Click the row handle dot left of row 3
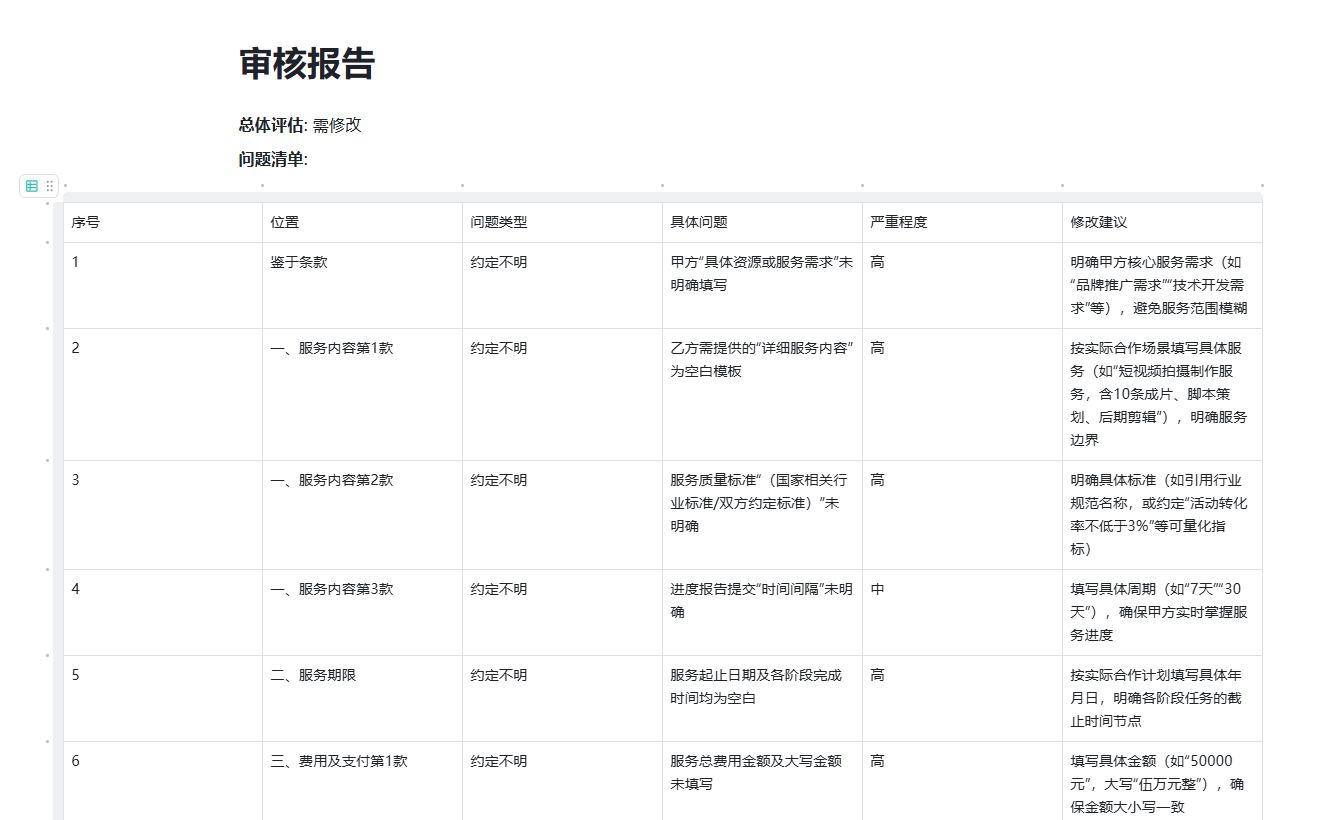This screenshot has width=1319, height=820. (x=45, y=461)
